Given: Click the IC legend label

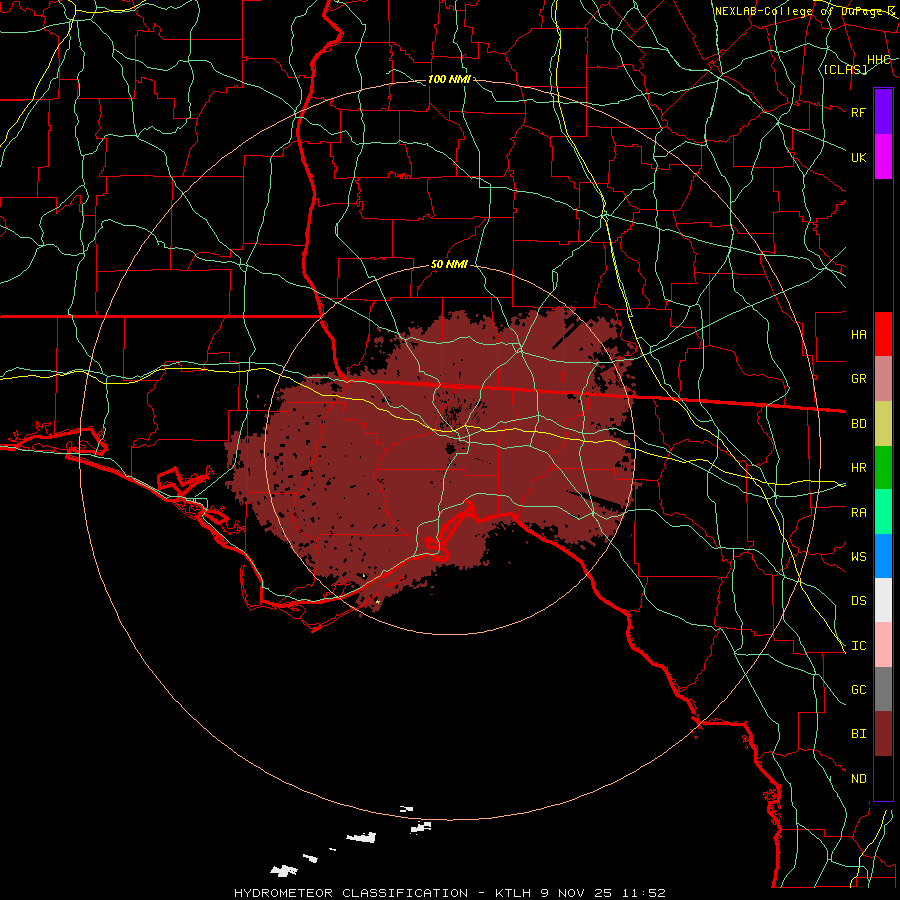Looking at the screenshot, I should [x=859, y=646].
